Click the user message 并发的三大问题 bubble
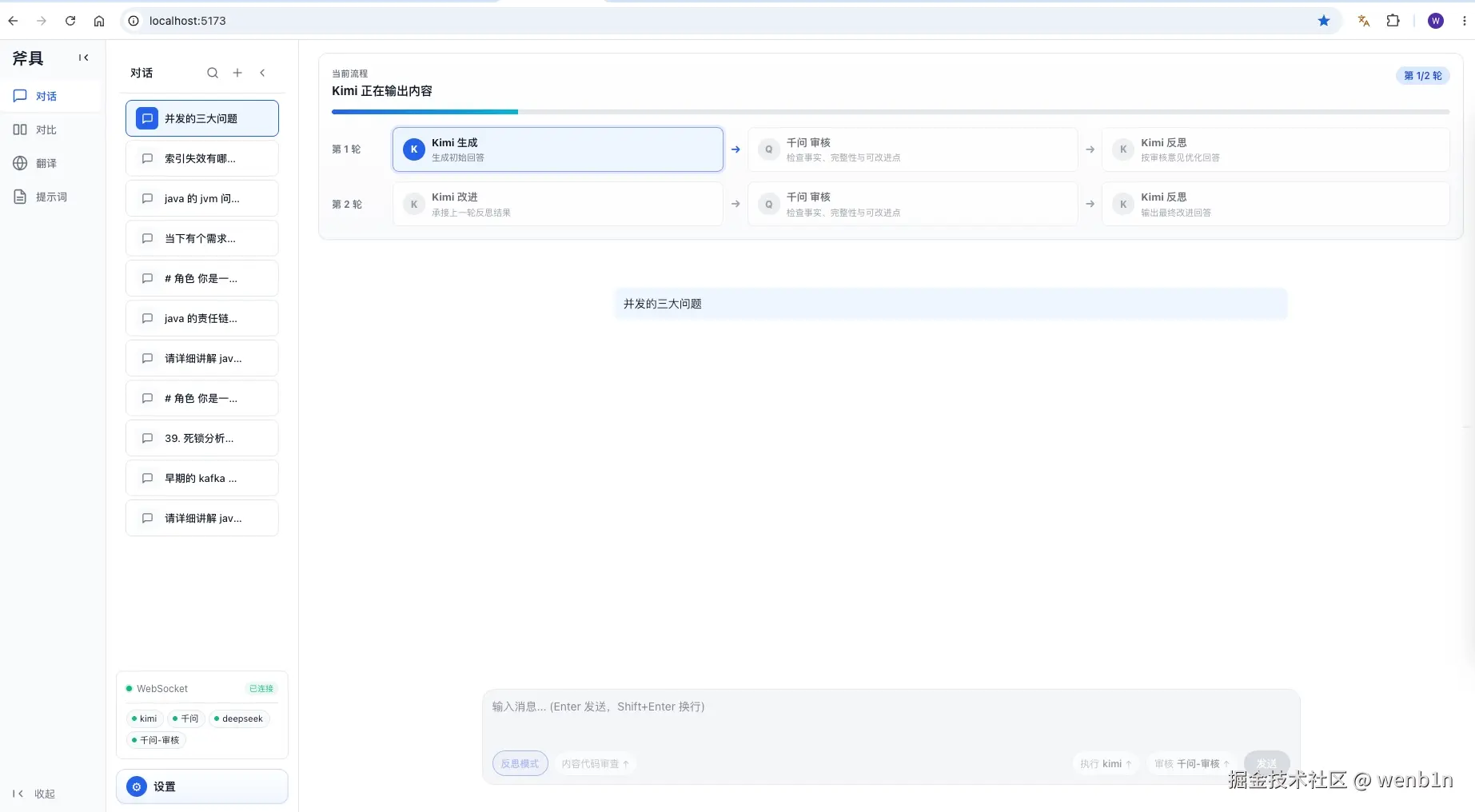The height and width of the screenshot is (812, 1475). 951,304
